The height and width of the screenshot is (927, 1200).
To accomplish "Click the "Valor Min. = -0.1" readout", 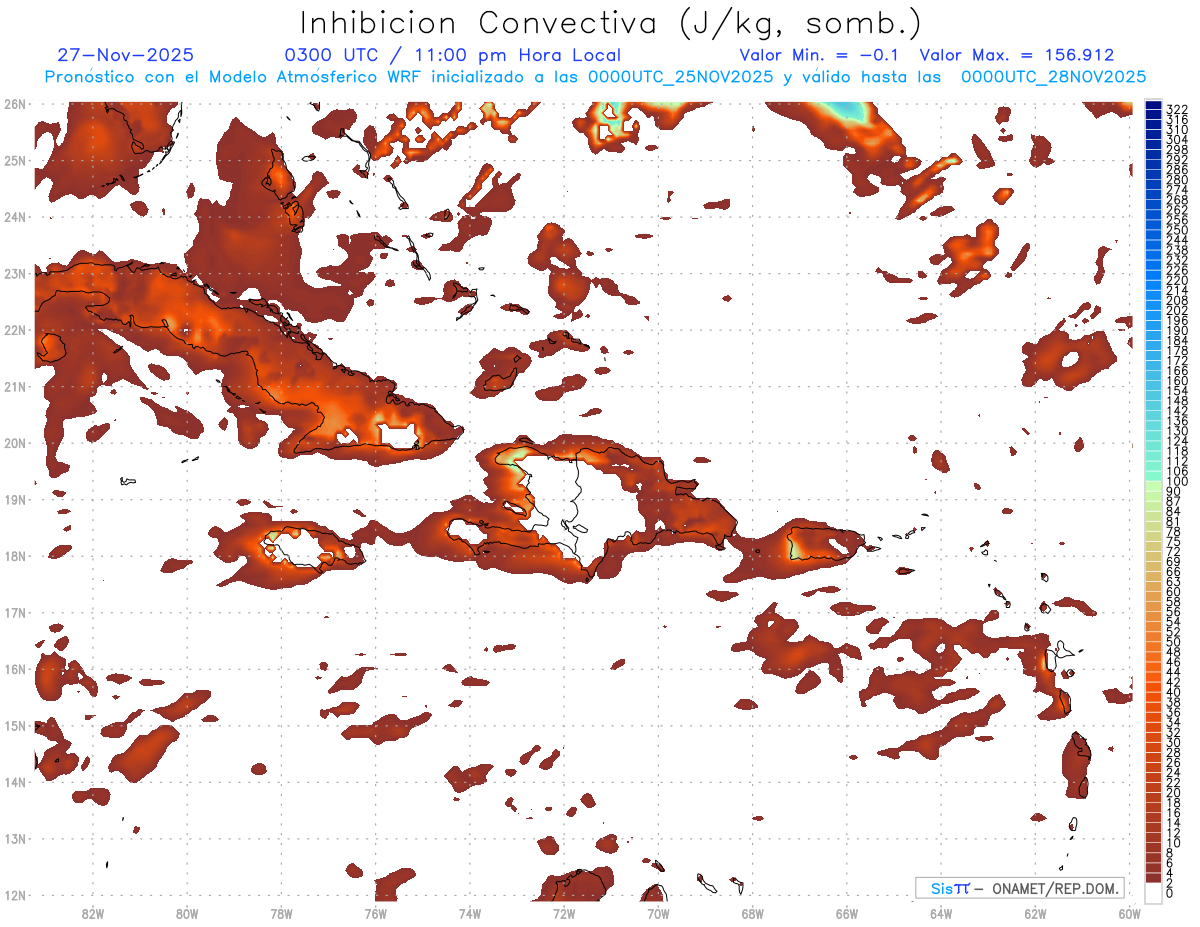I will (x=819, y=55).
